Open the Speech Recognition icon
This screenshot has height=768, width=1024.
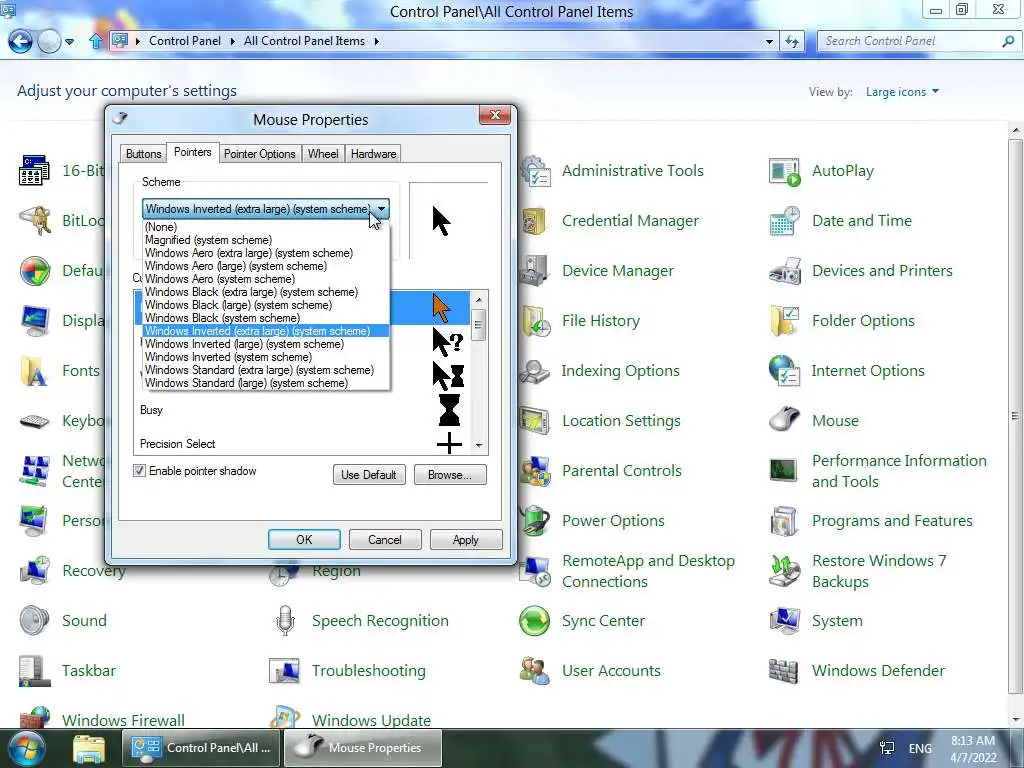pos(285,620)
